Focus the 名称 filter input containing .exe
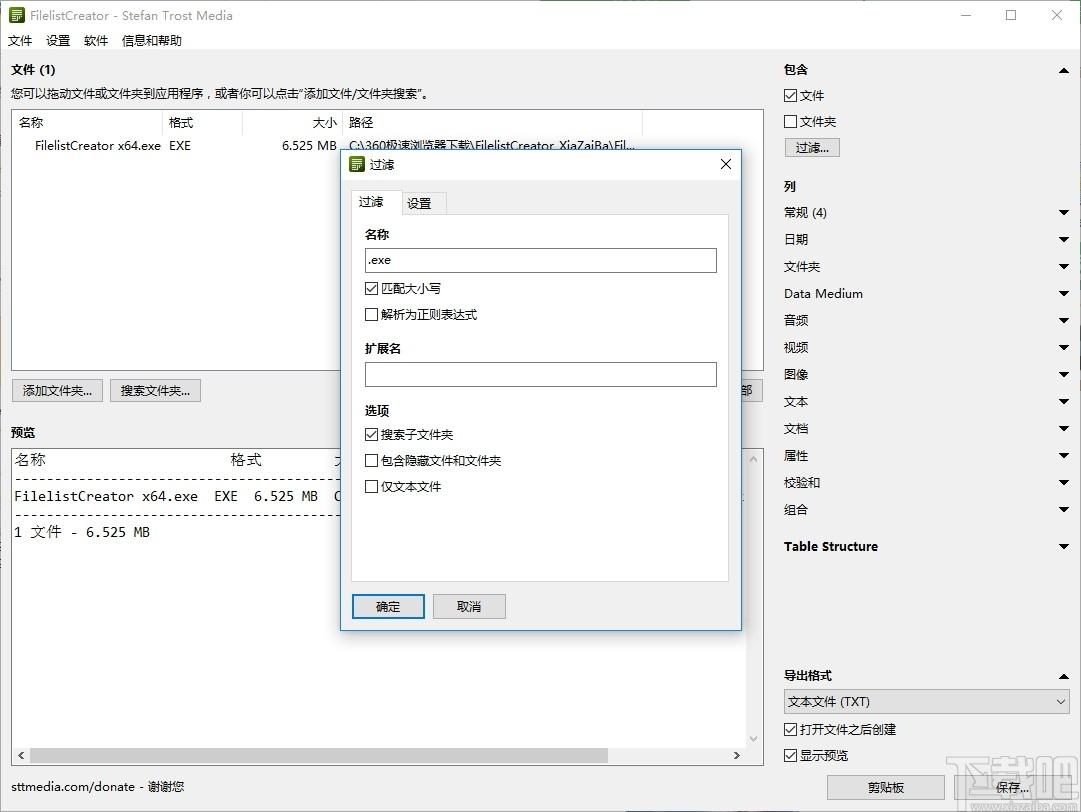Viewport: 1081px width, 812px height. tap(540, 261)
